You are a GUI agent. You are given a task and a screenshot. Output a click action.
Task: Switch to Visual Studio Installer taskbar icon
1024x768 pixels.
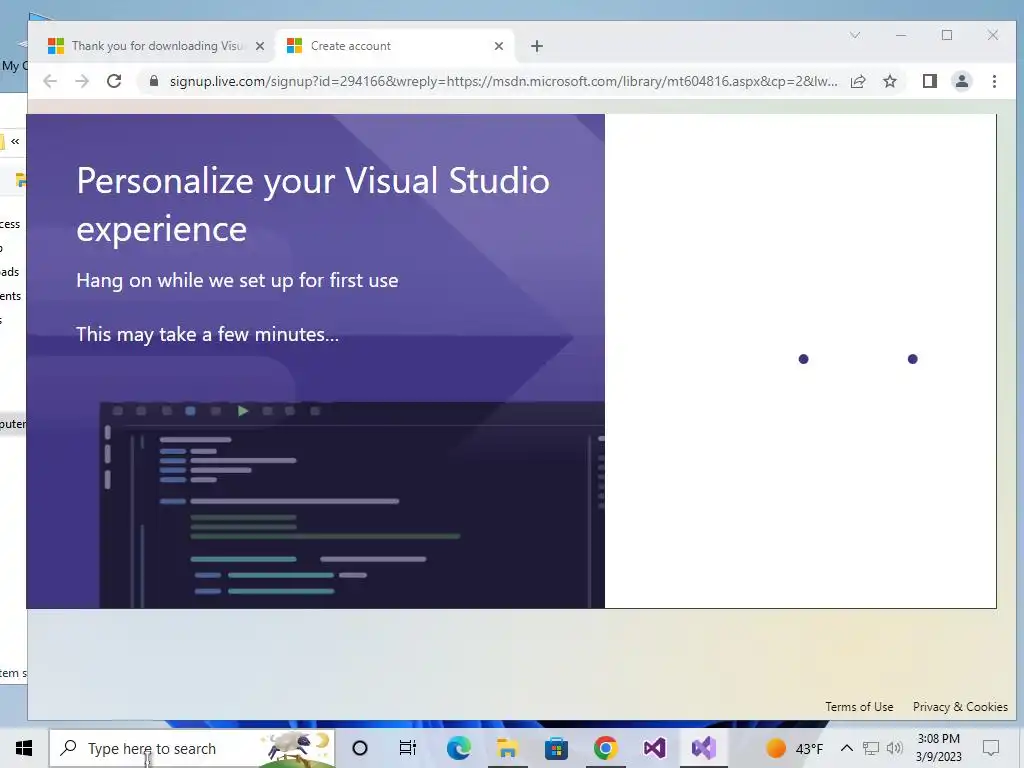coord(703,748)
